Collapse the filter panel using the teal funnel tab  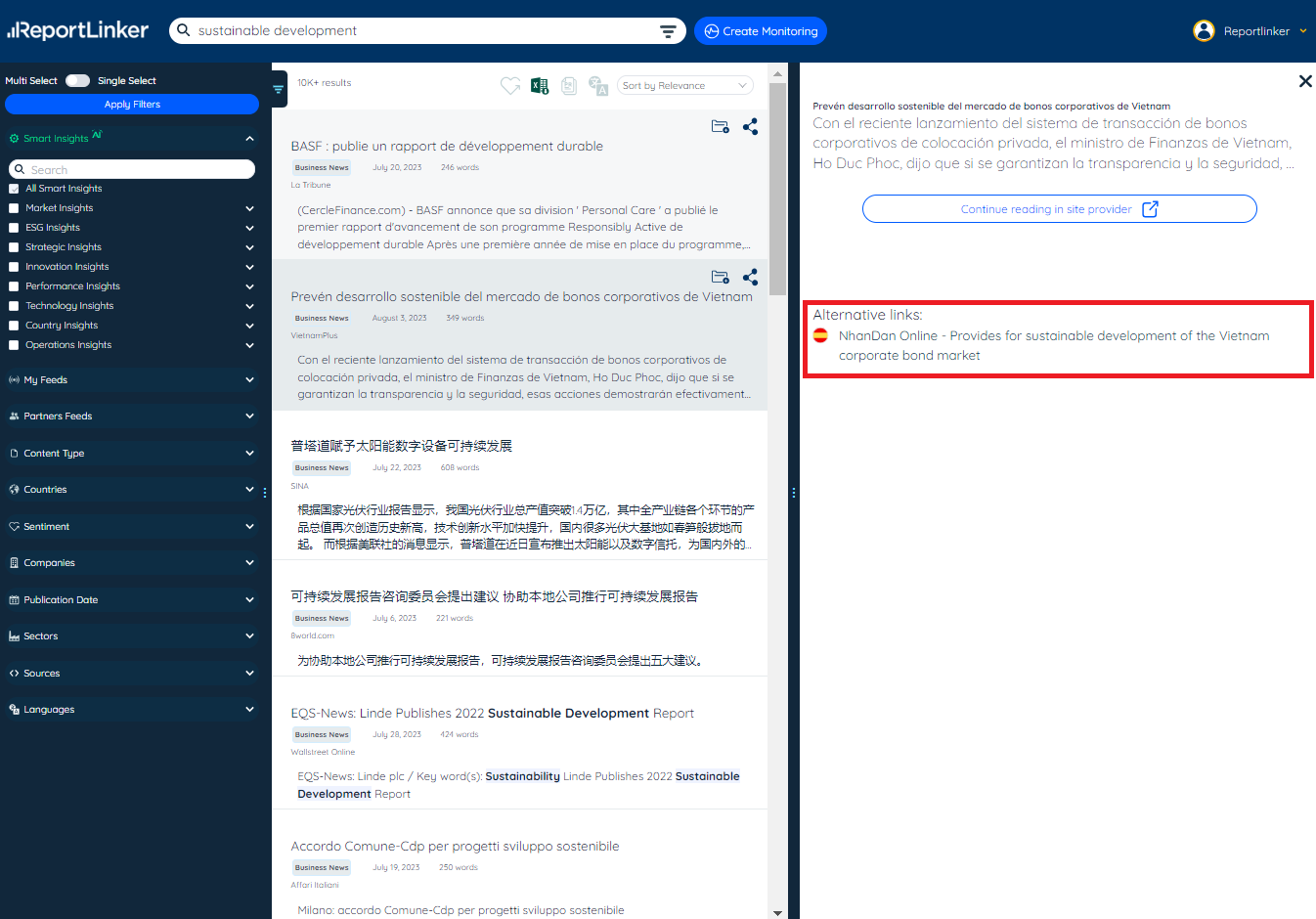279,89
